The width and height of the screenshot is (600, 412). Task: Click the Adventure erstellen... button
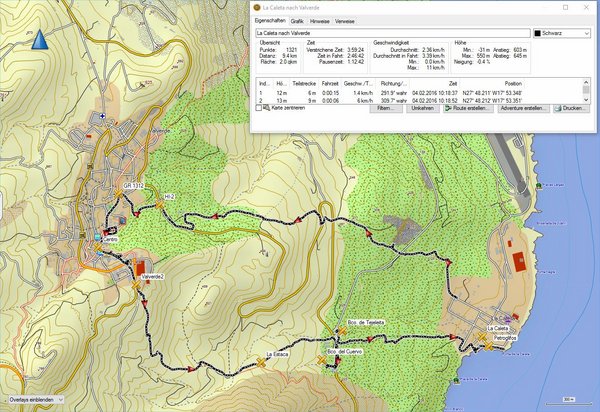coord(521,108)
